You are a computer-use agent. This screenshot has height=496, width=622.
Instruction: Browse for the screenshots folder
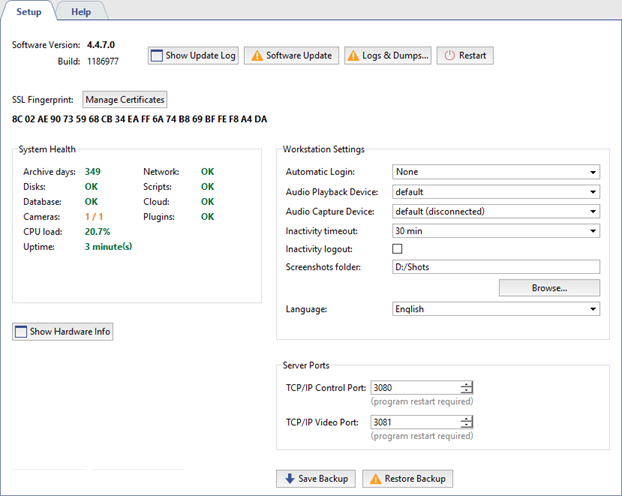pos(549,288)
